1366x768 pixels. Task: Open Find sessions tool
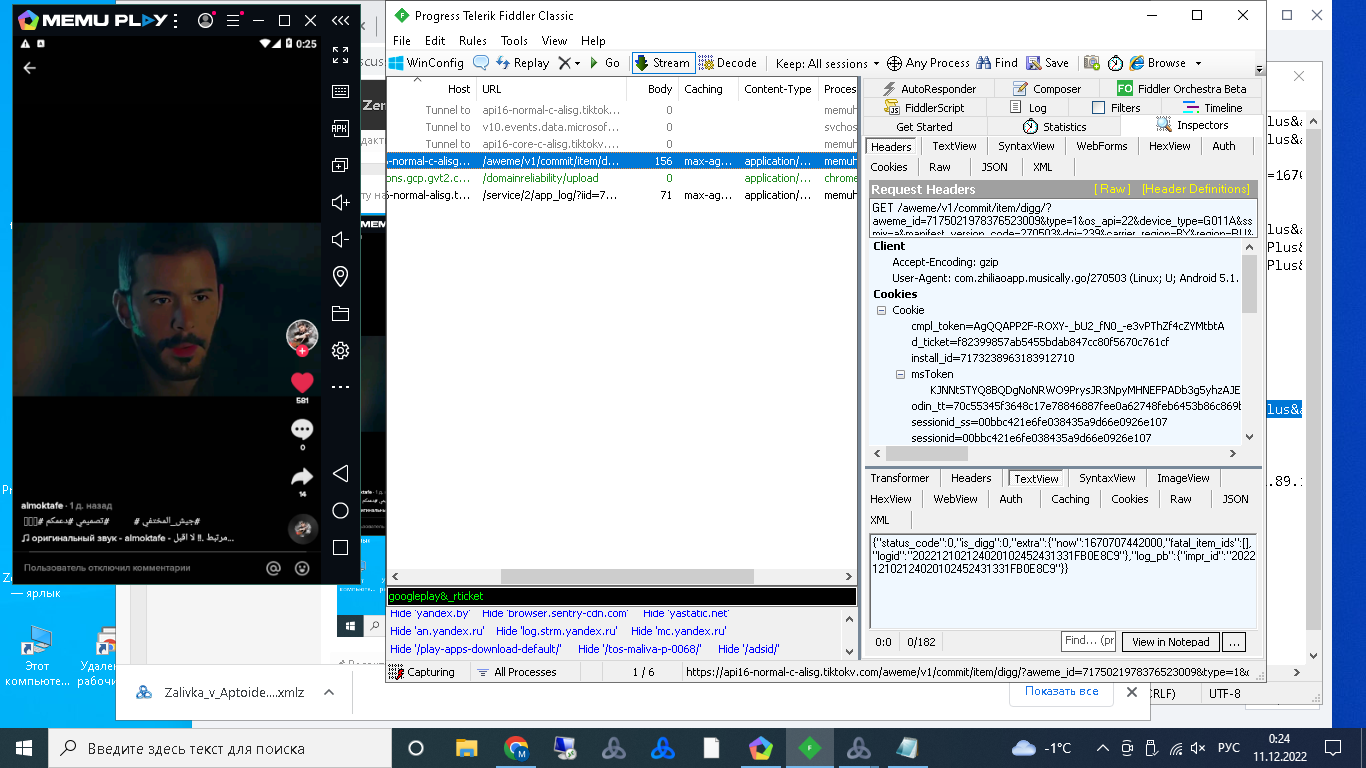pos(997,63)
